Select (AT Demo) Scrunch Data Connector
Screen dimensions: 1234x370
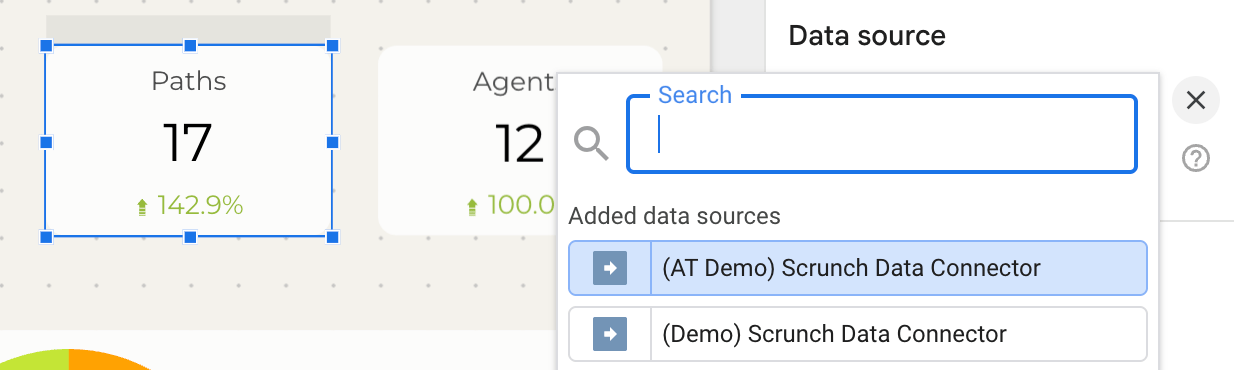pyautogui.click(x=858, y=268)
